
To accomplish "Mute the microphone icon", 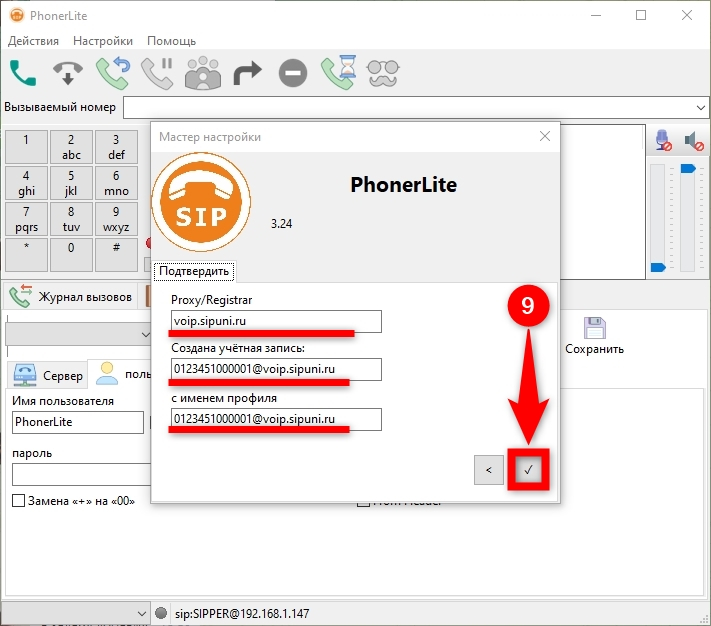I will [663, 140].
